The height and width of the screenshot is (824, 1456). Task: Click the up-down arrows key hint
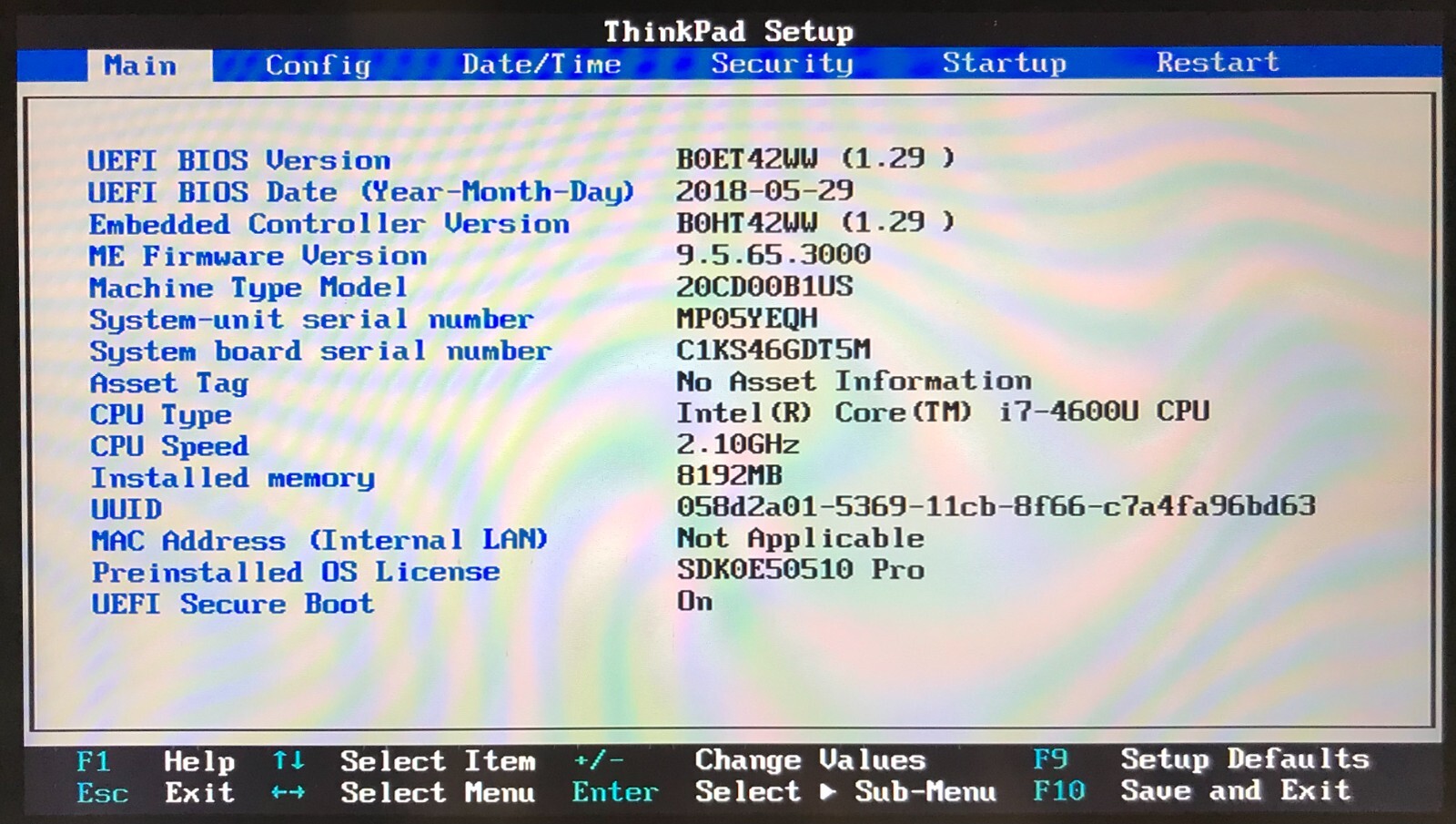click(288, 760)
